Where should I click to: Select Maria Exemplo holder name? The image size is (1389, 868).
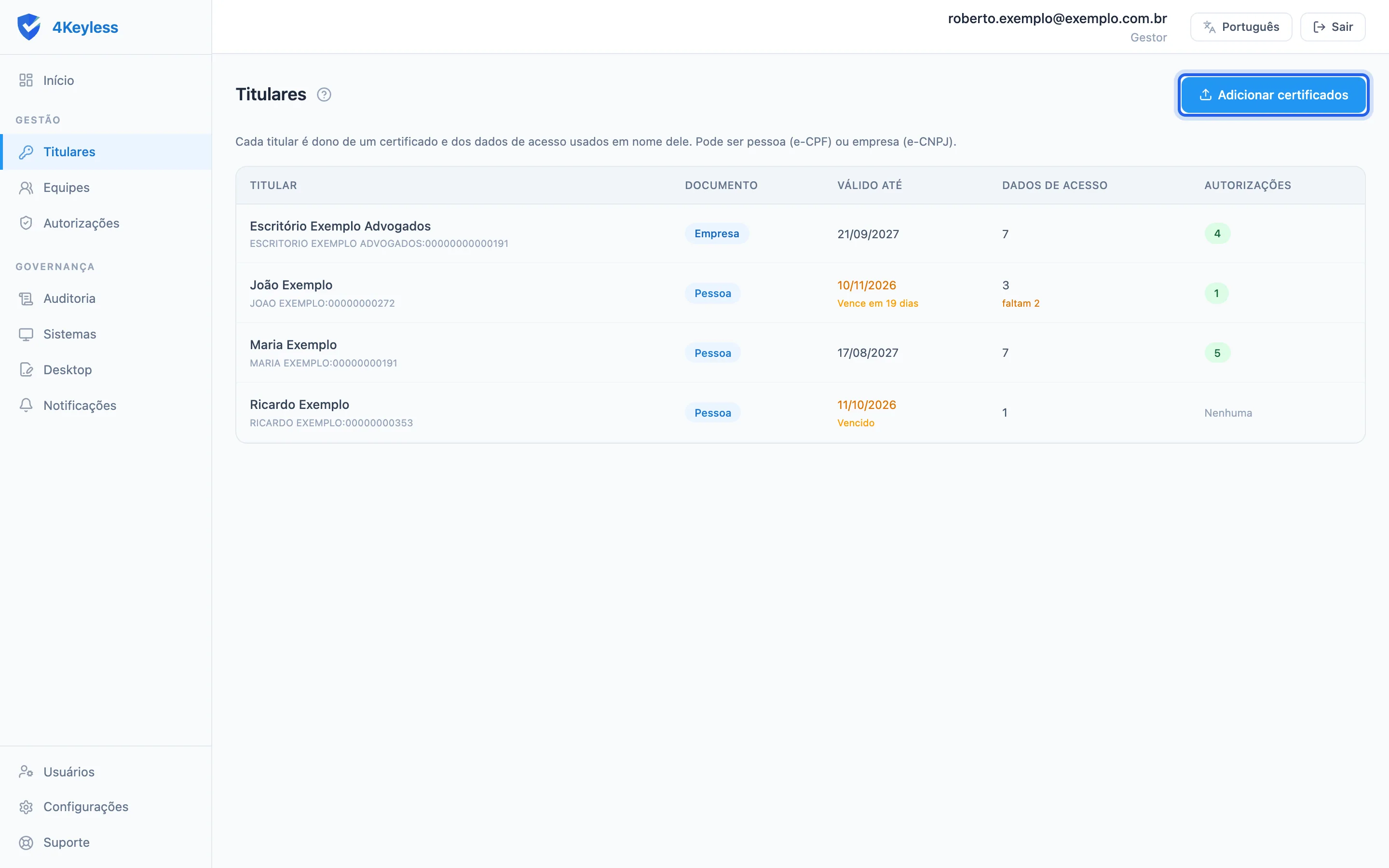[293, 345]
